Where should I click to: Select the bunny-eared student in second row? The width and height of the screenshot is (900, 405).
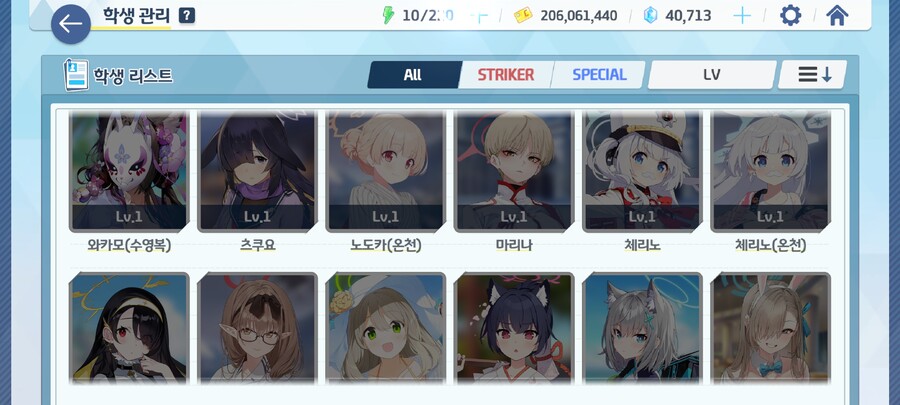click(x=771, y=328)
